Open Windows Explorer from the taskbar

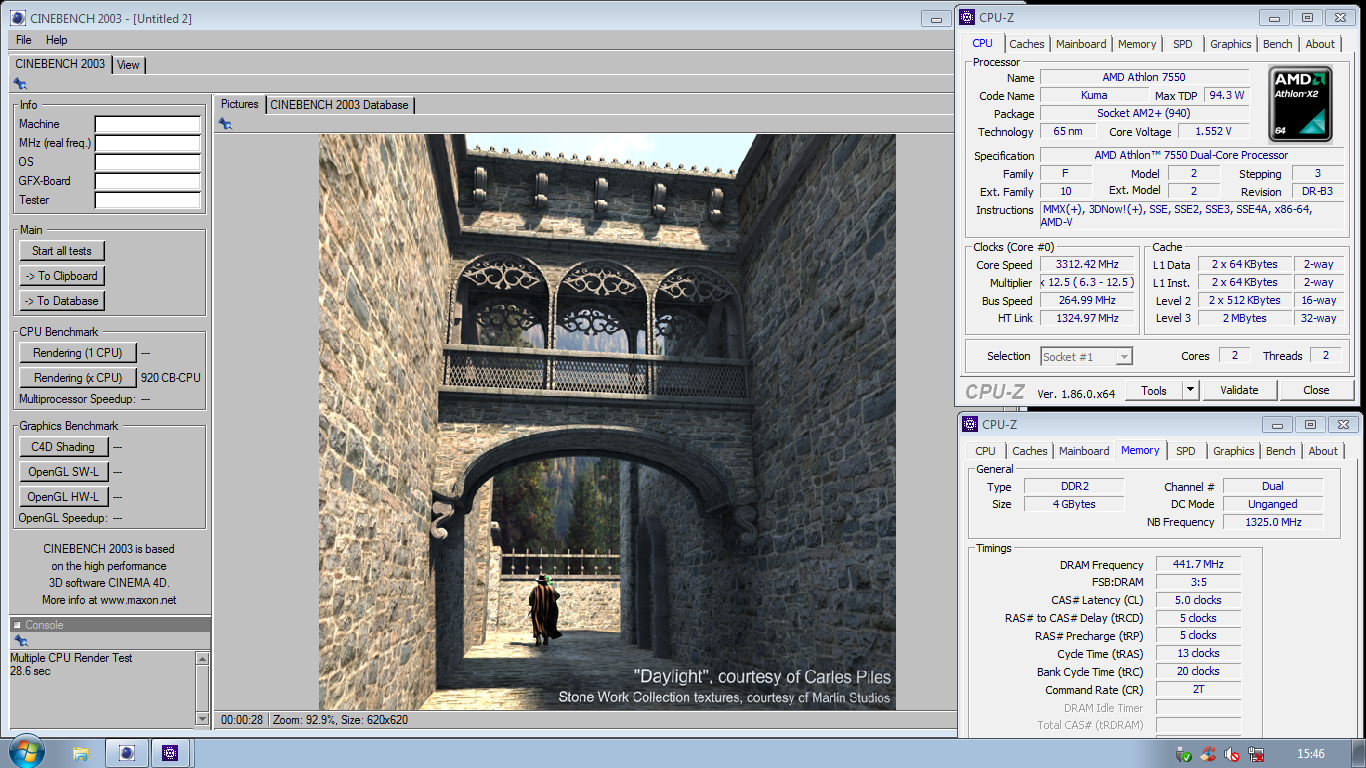pos(81,753)
